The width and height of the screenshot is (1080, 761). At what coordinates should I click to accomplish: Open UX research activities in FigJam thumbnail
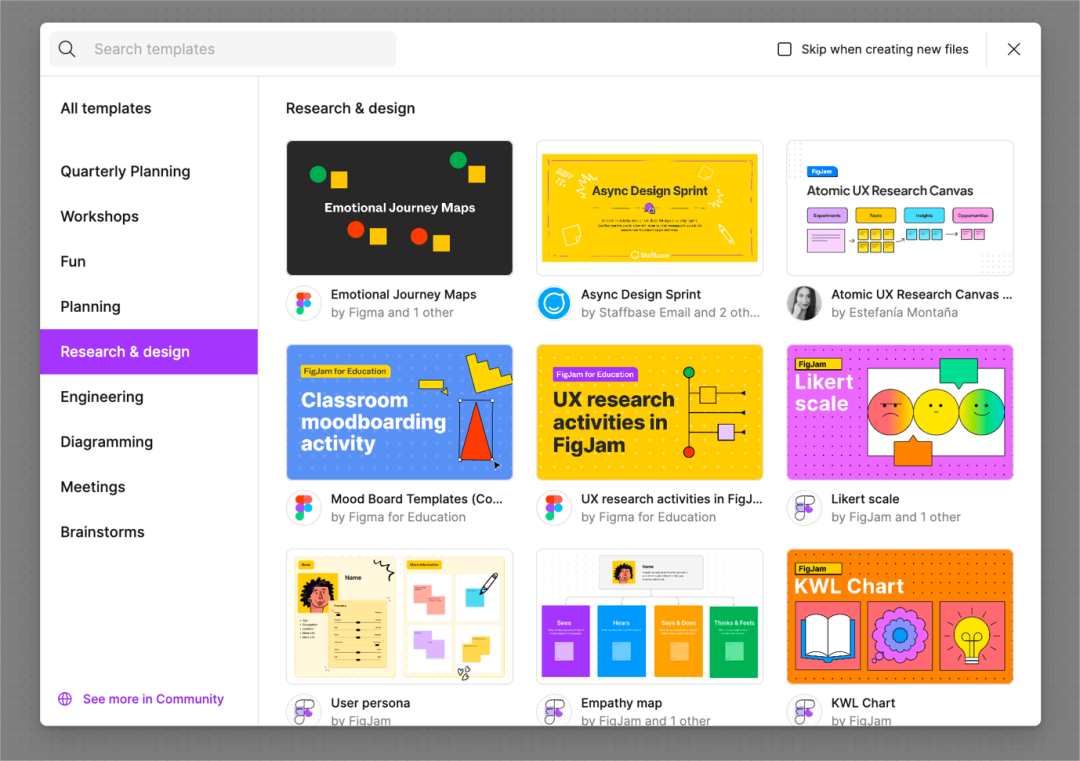[650, 413]
